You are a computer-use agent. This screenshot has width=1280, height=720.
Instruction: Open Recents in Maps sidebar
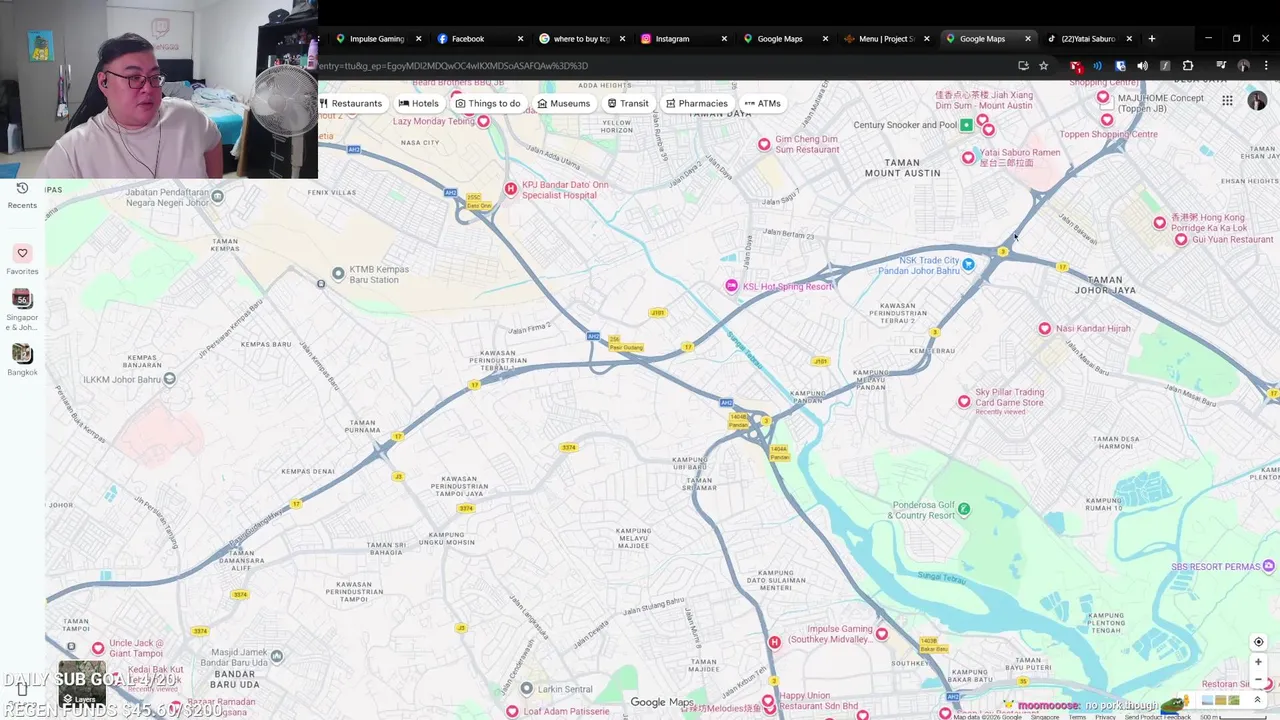point(22,195)
